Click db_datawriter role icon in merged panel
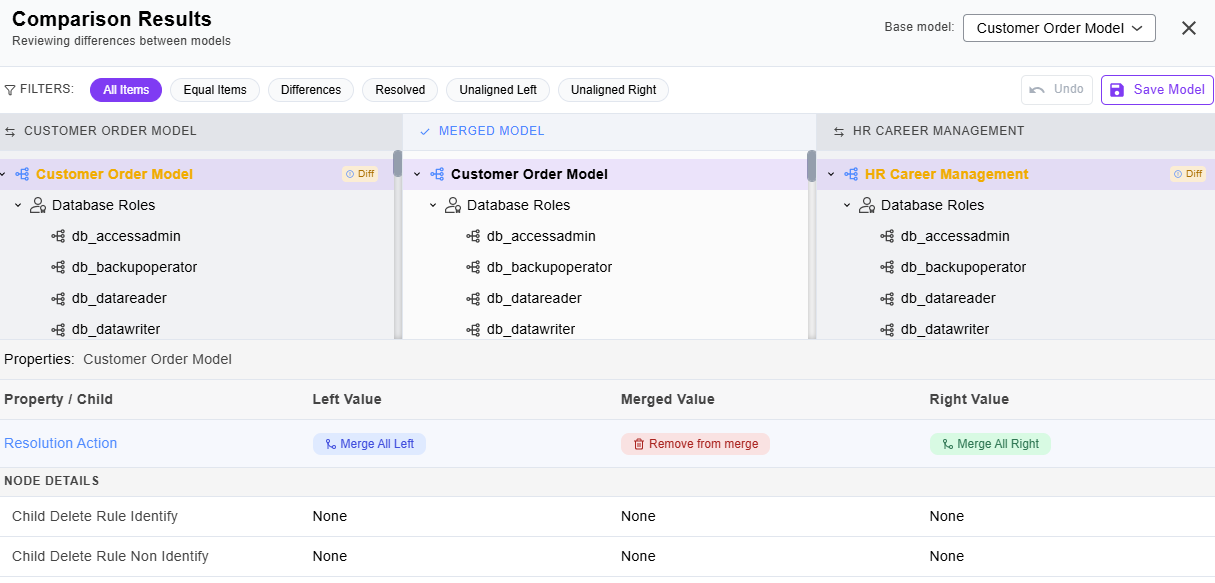The width and height of the screenshot is (1215, 583). point(473,329)
